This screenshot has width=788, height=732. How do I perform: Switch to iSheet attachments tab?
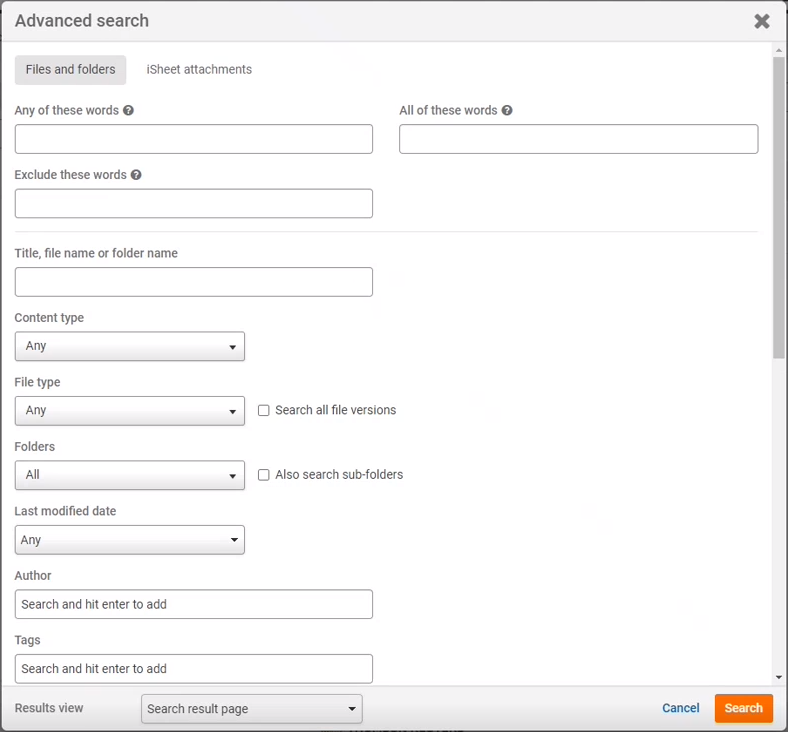point(199,70)
